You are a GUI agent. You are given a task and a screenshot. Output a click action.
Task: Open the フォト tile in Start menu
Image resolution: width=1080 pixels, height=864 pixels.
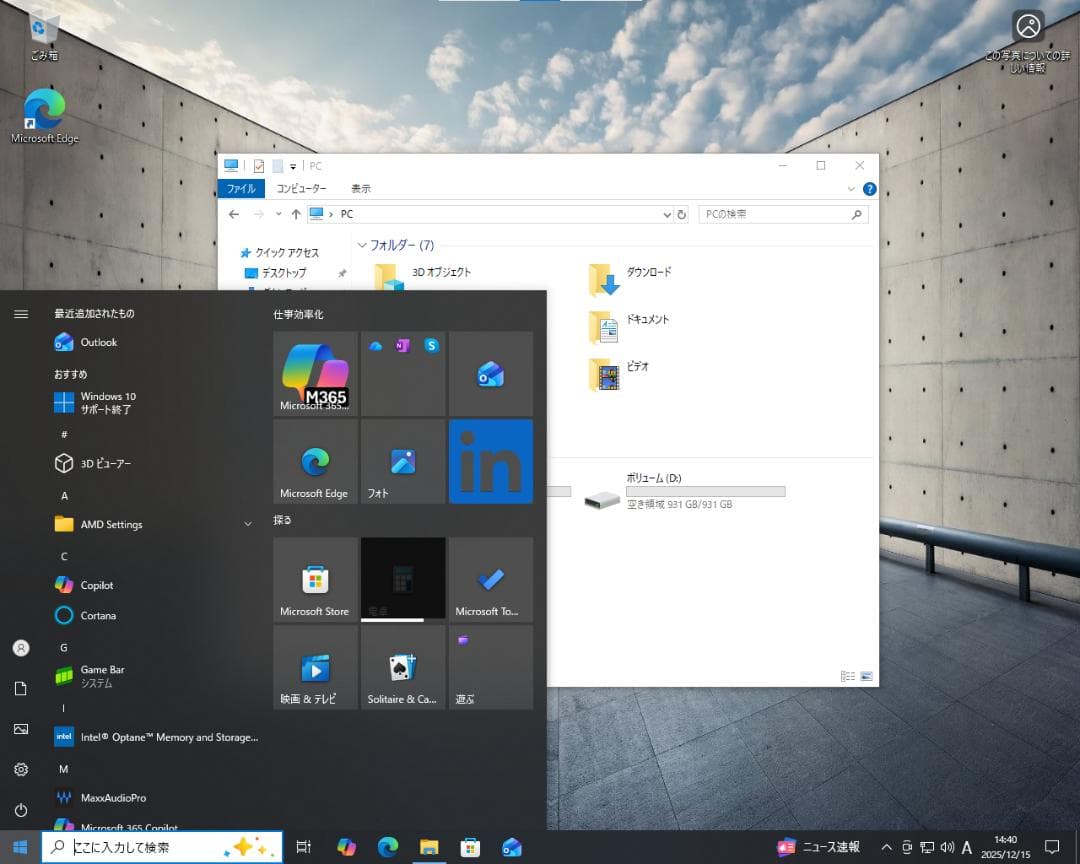coord(402,461)
